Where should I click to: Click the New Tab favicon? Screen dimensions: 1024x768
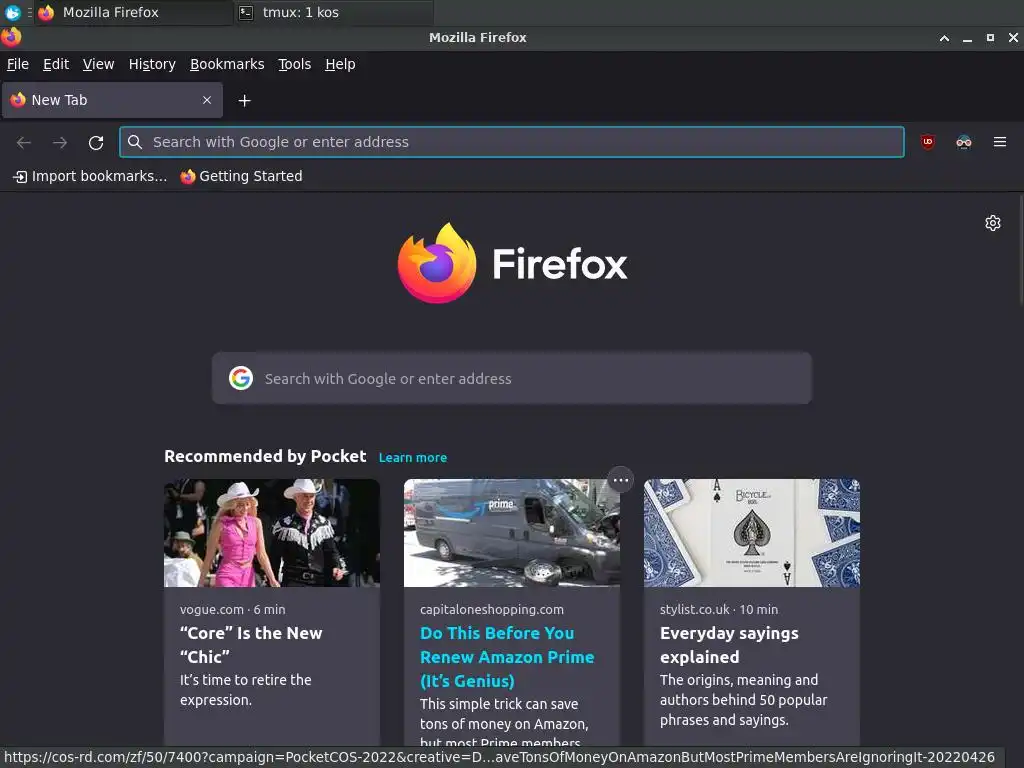pos(18,100)
